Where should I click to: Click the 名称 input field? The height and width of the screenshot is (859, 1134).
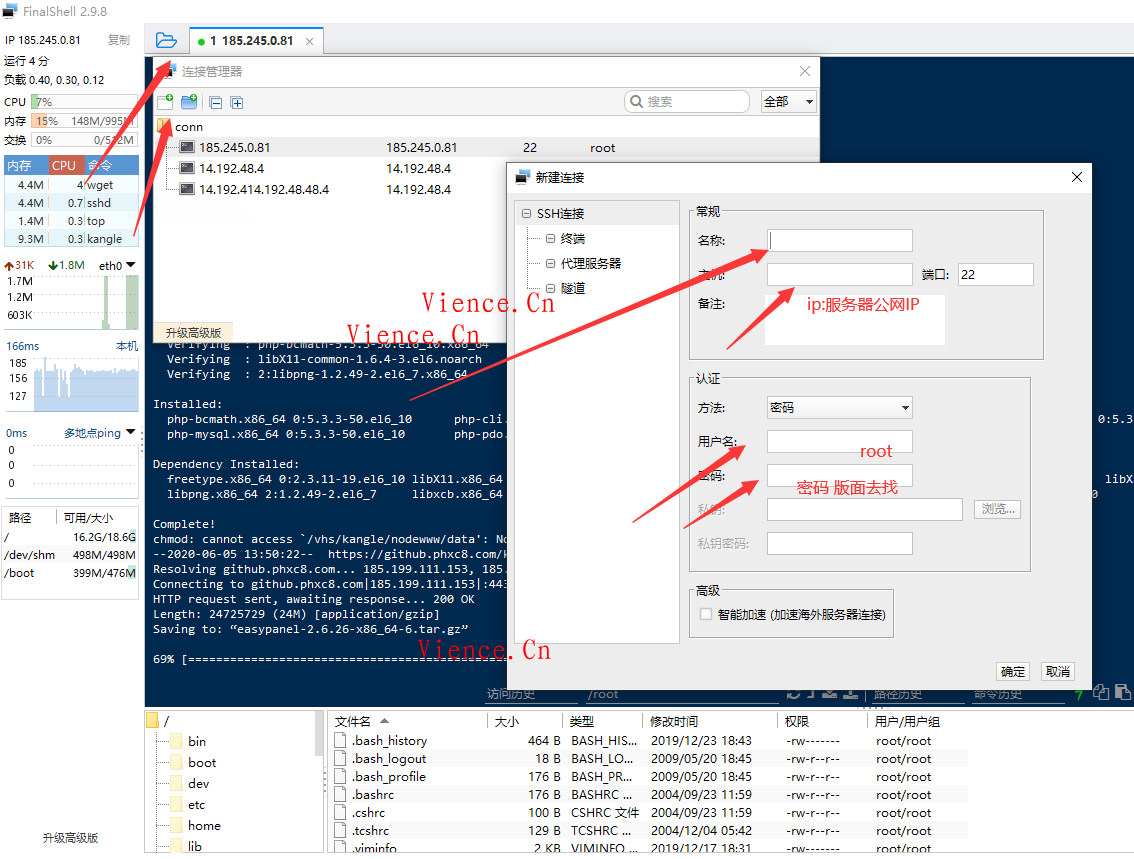[x=839, y=240]
